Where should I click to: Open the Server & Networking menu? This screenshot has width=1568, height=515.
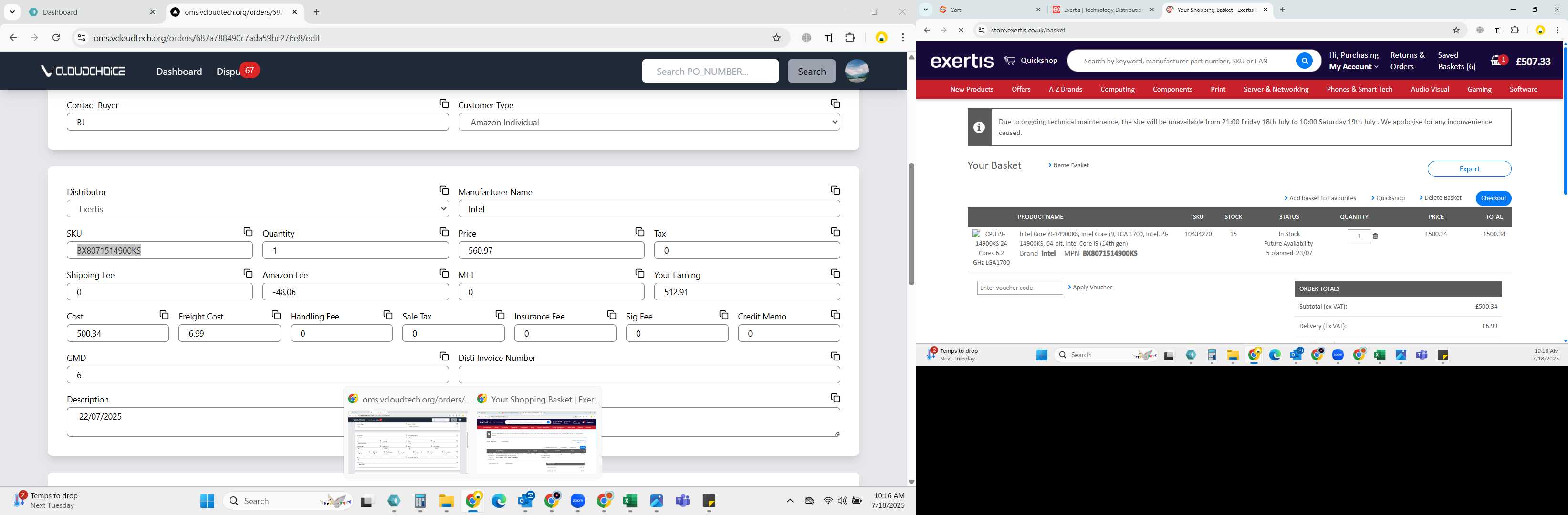point(1276,89)
